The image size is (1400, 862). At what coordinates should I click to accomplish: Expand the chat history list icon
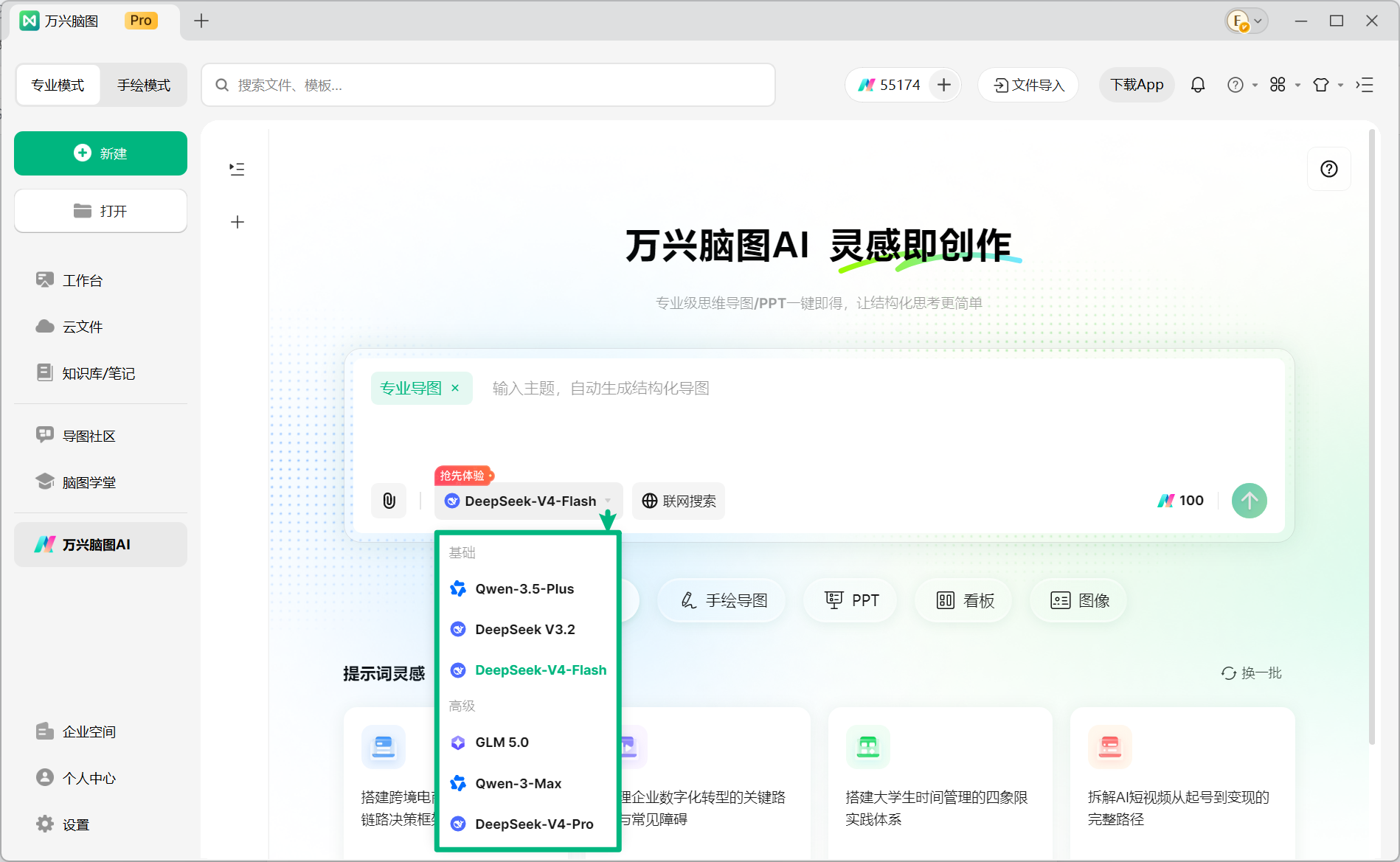pyautogui.click(x=237, y=169)
